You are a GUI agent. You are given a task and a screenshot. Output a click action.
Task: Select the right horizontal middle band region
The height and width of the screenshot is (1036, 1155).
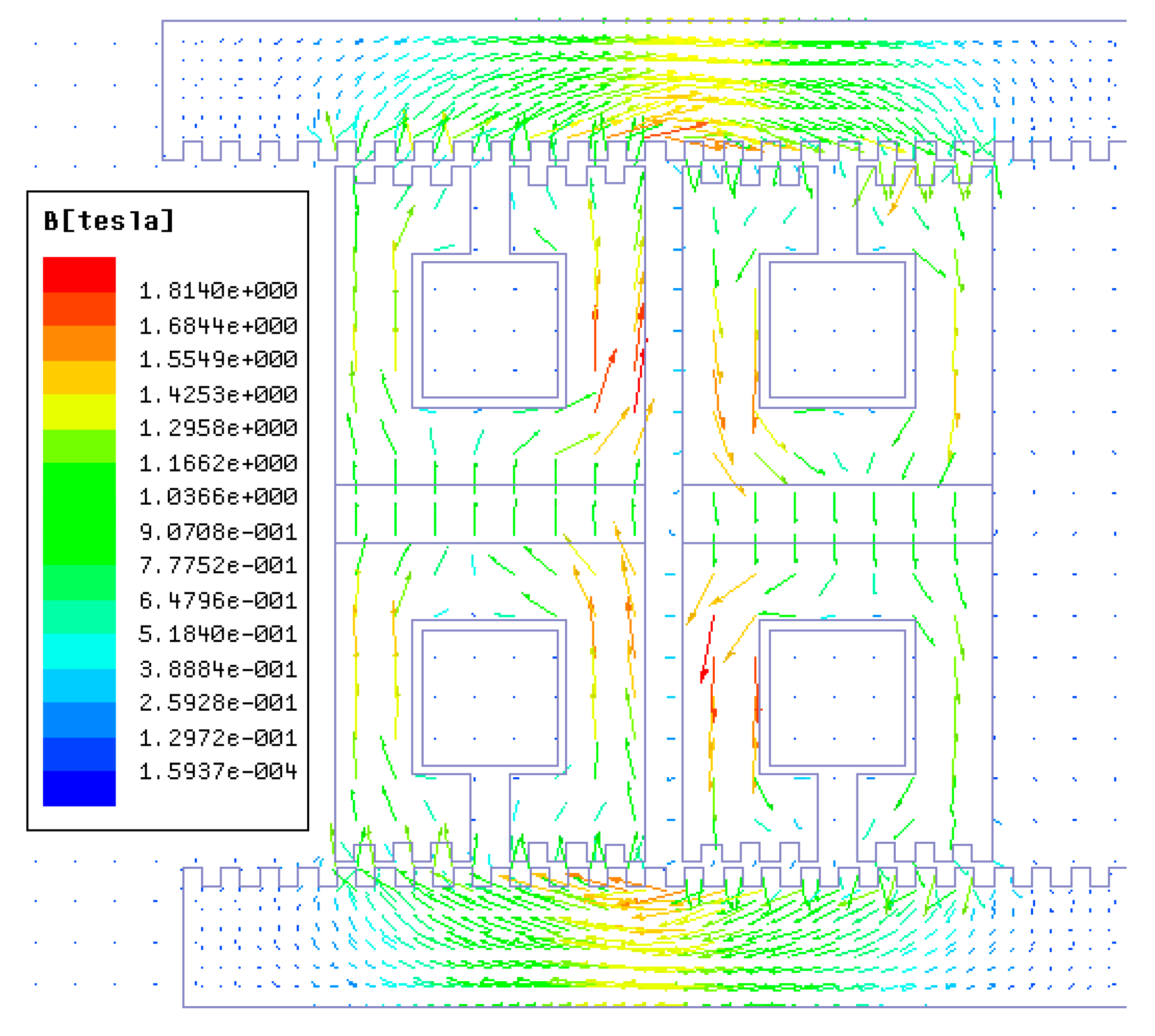[837, 514]
